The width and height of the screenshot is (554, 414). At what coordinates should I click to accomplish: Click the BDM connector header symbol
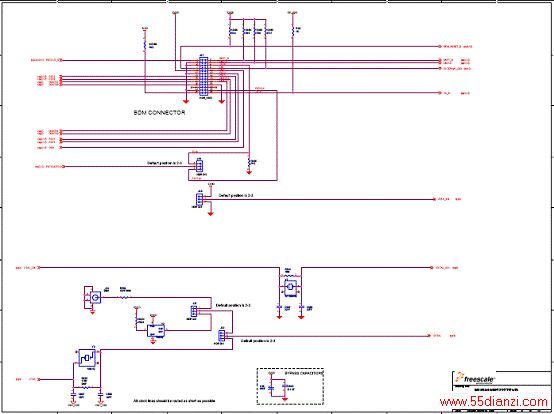coord(204,76)
